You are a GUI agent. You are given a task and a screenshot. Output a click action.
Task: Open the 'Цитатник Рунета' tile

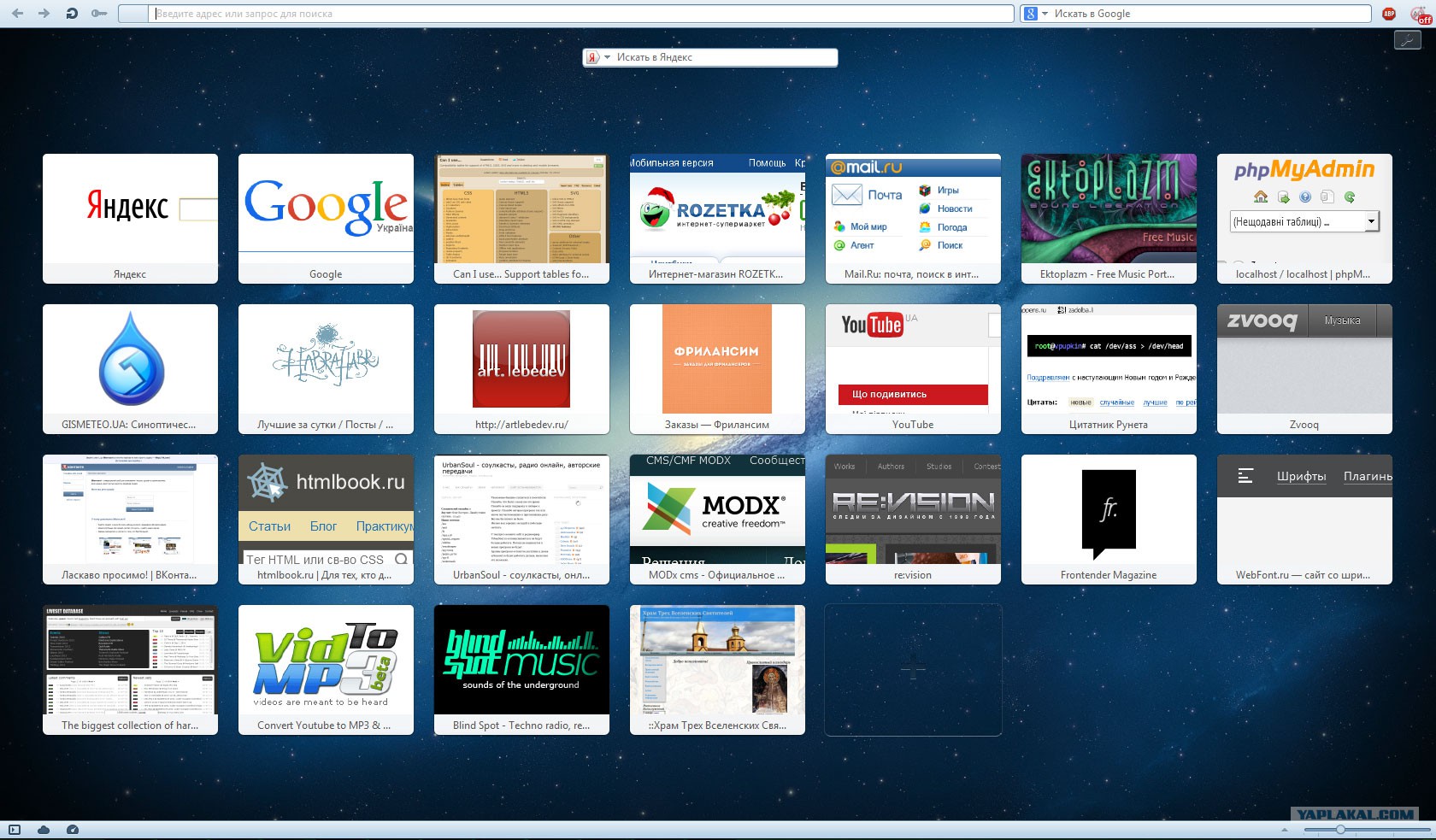[1109, 369]
